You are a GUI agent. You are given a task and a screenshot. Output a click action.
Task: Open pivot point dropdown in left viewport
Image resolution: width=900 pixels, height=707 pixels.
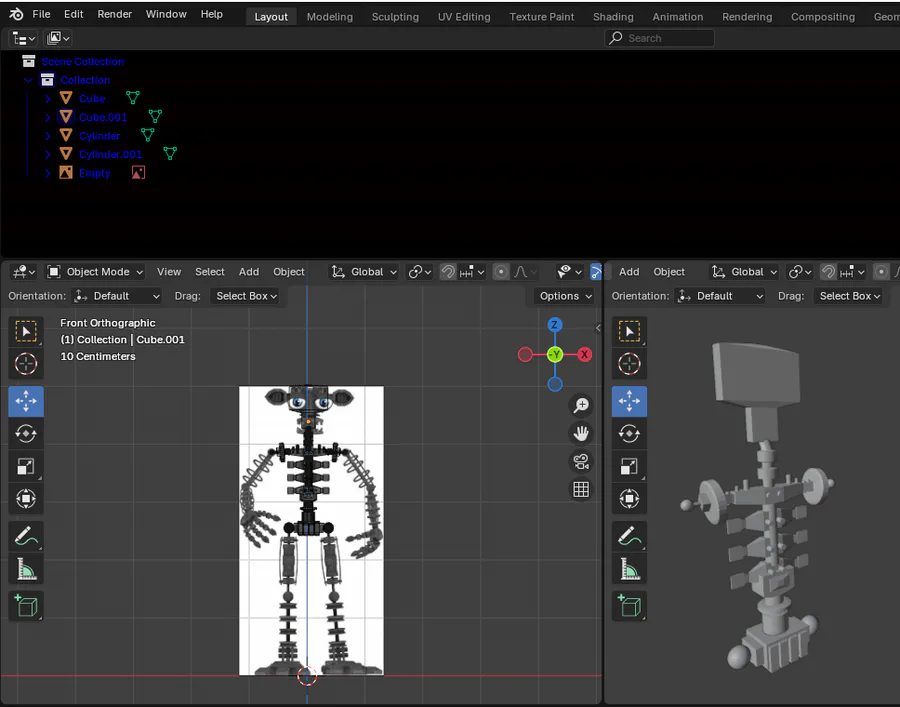[x=420, y=271]
